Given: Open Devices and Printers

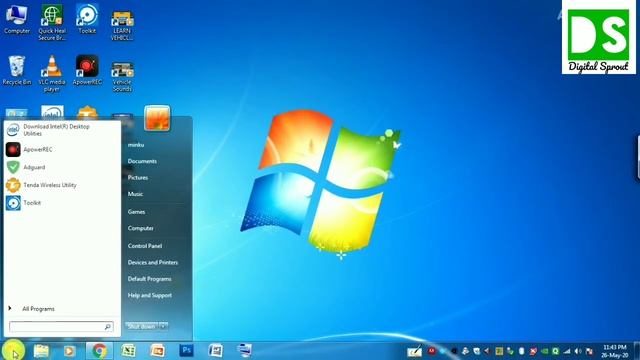Looking at the screenshot, I should [x=153, y=262].
